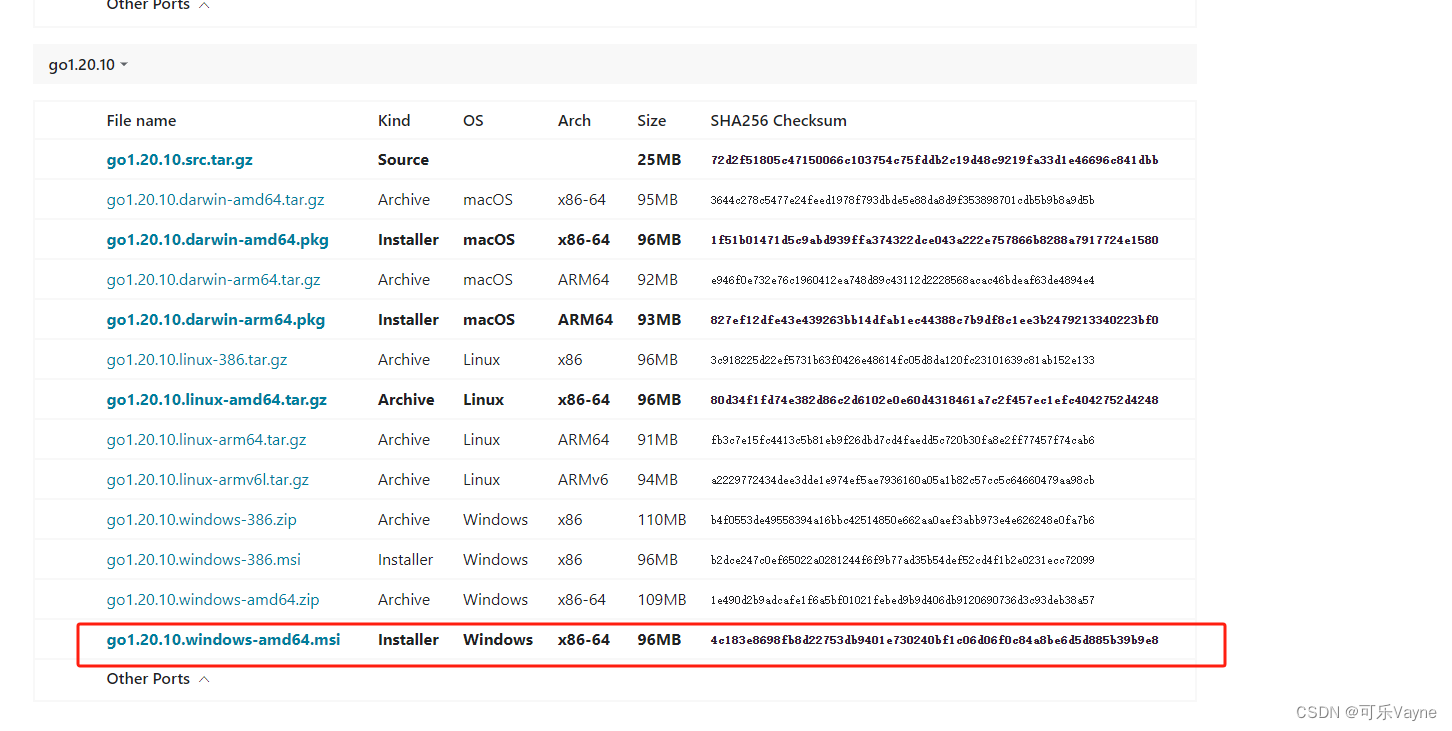Download go1.20.10.darwin-arm64.pkg installer
The width and height of the screenshot is (1452, 731).
pyautogui.click(x=215, y=320)
